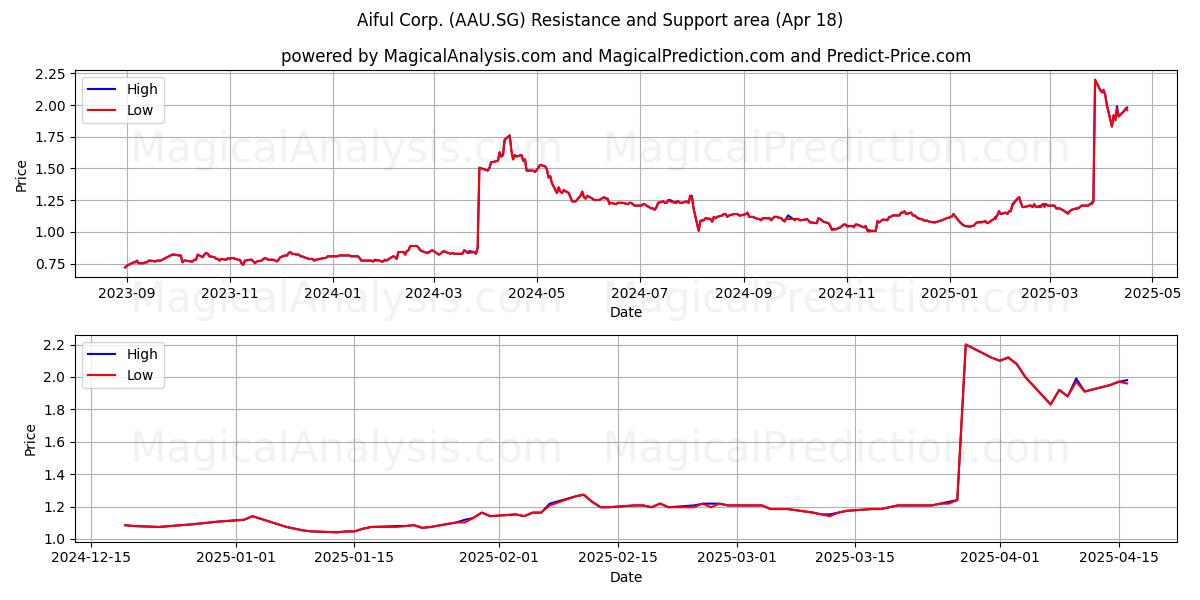
Task: Click the '2024-09' x-axis label on top chart
Action: click(744, 293)
